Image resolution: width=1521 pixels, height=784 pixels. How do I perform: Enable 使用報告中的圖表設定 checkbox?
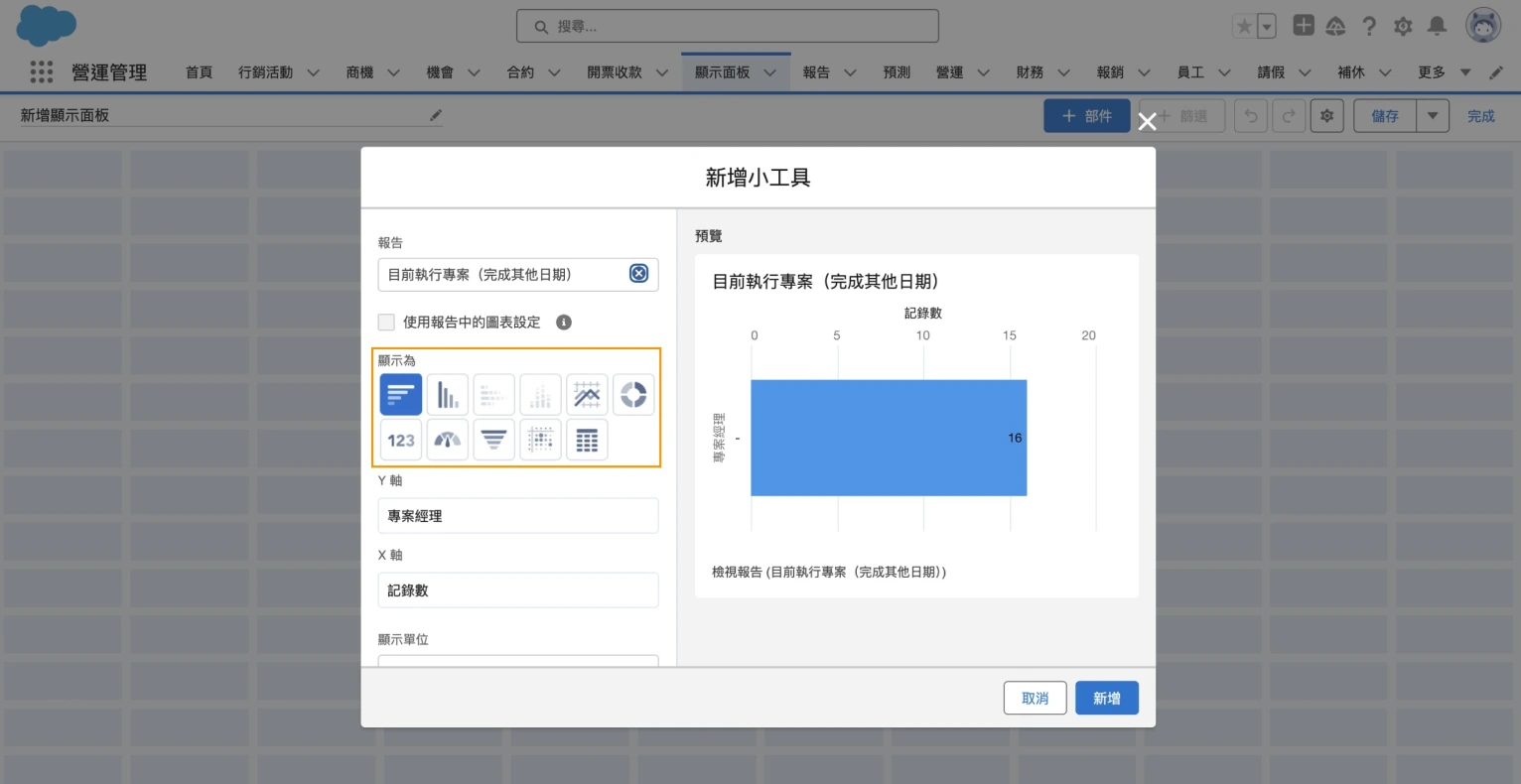click(x=386, y=323)
